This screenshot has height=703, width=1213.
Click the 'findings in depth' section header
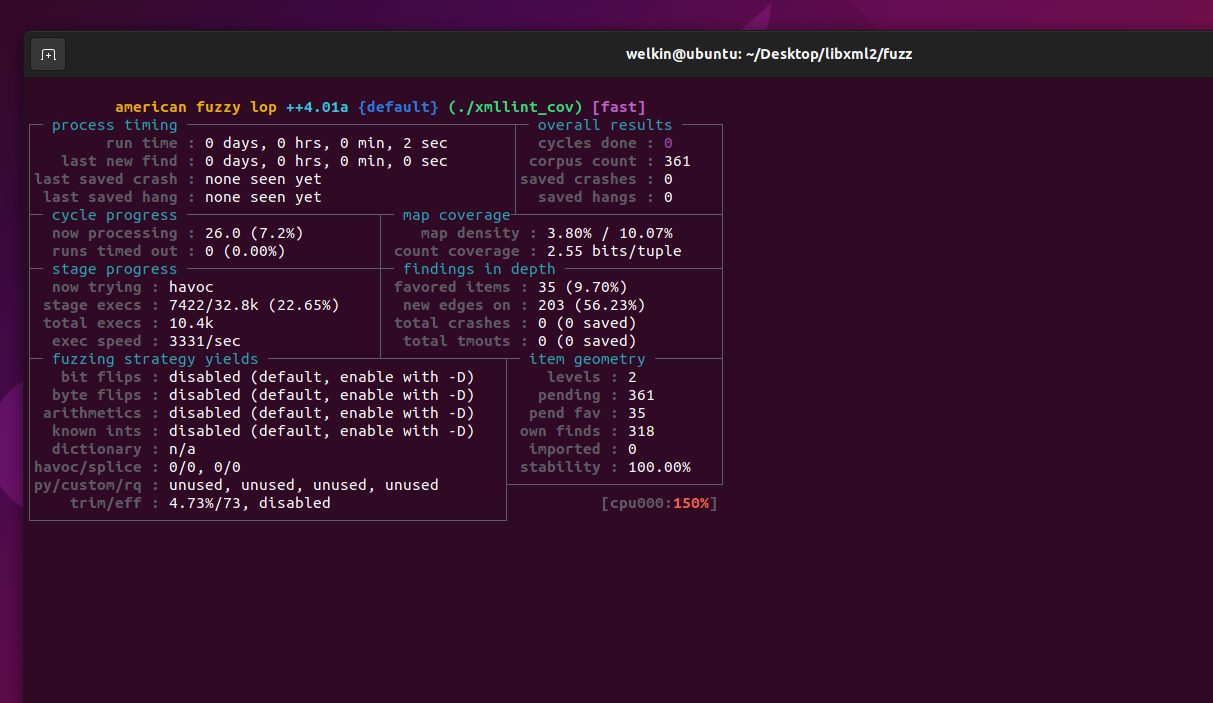click(479, 269)
